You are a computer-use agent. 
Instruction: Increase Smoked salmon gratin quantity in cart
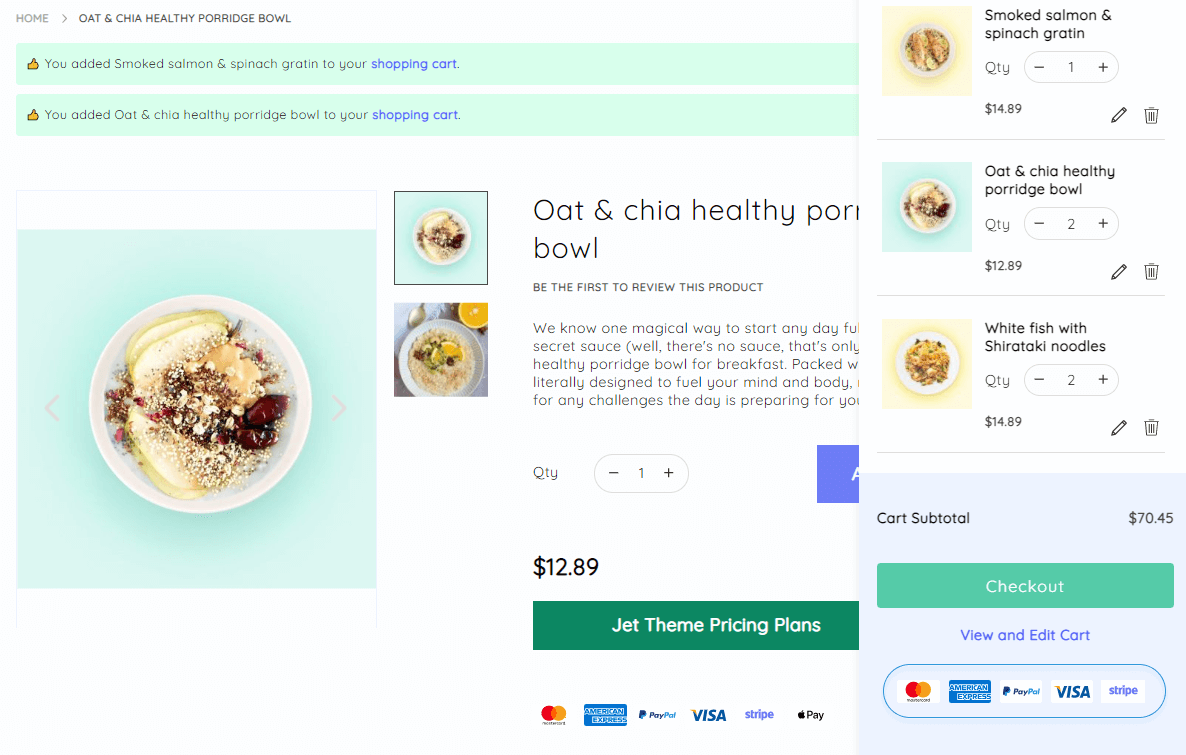click(1103, 67)
